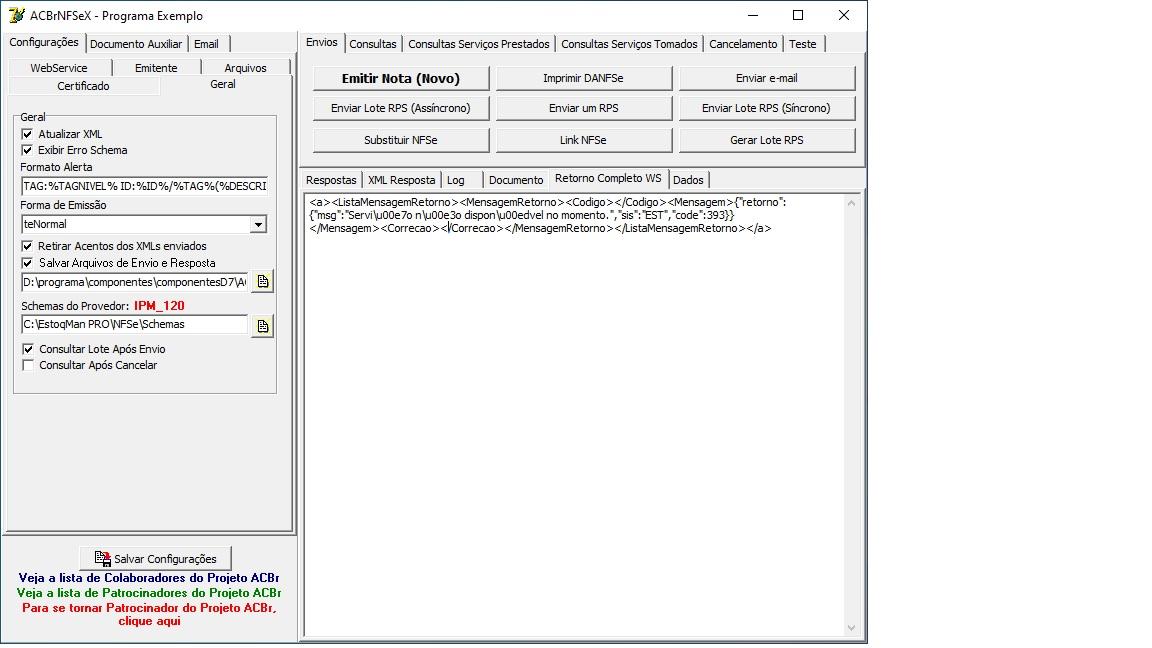Select the Emitente settings tab

[156, 68]
